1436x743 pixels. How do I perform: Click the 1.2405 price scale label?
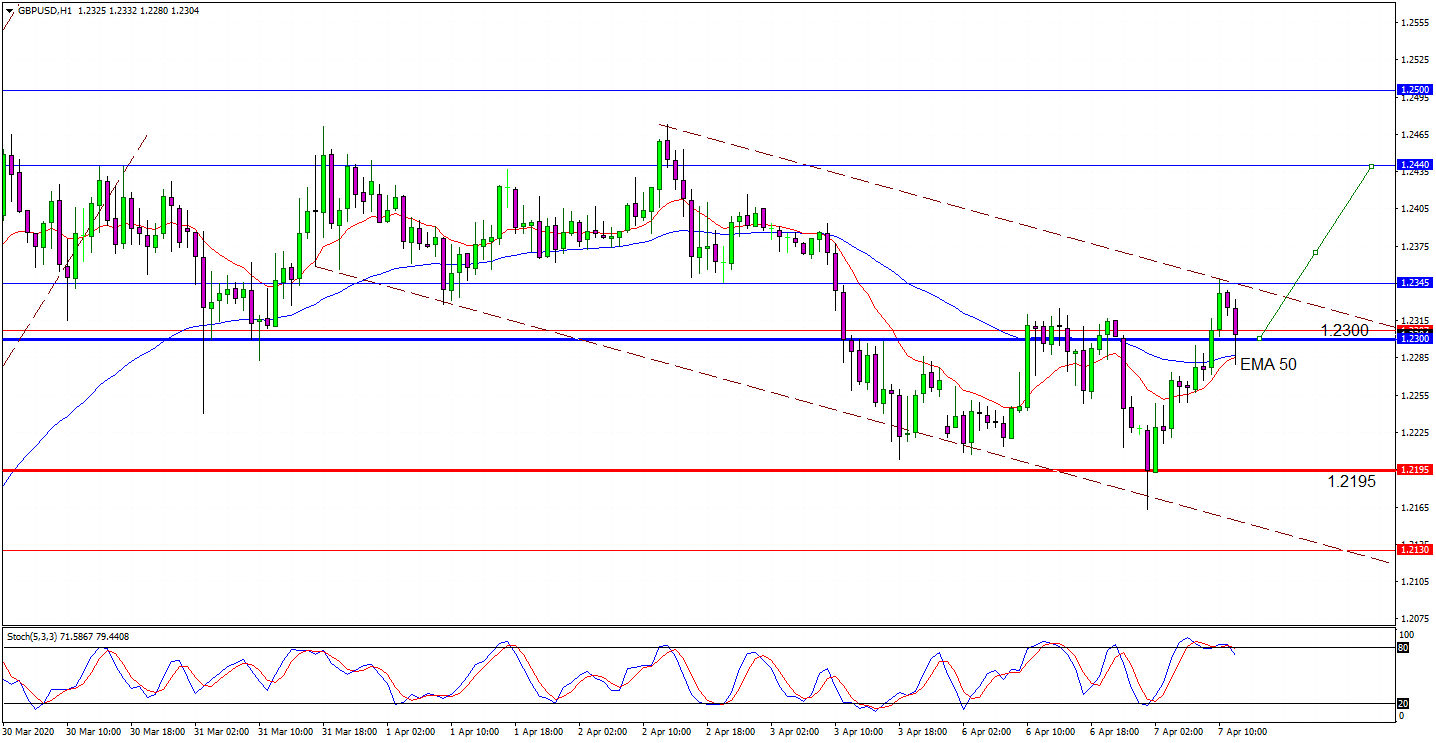pyautogui.click(x=1414, y=208)
